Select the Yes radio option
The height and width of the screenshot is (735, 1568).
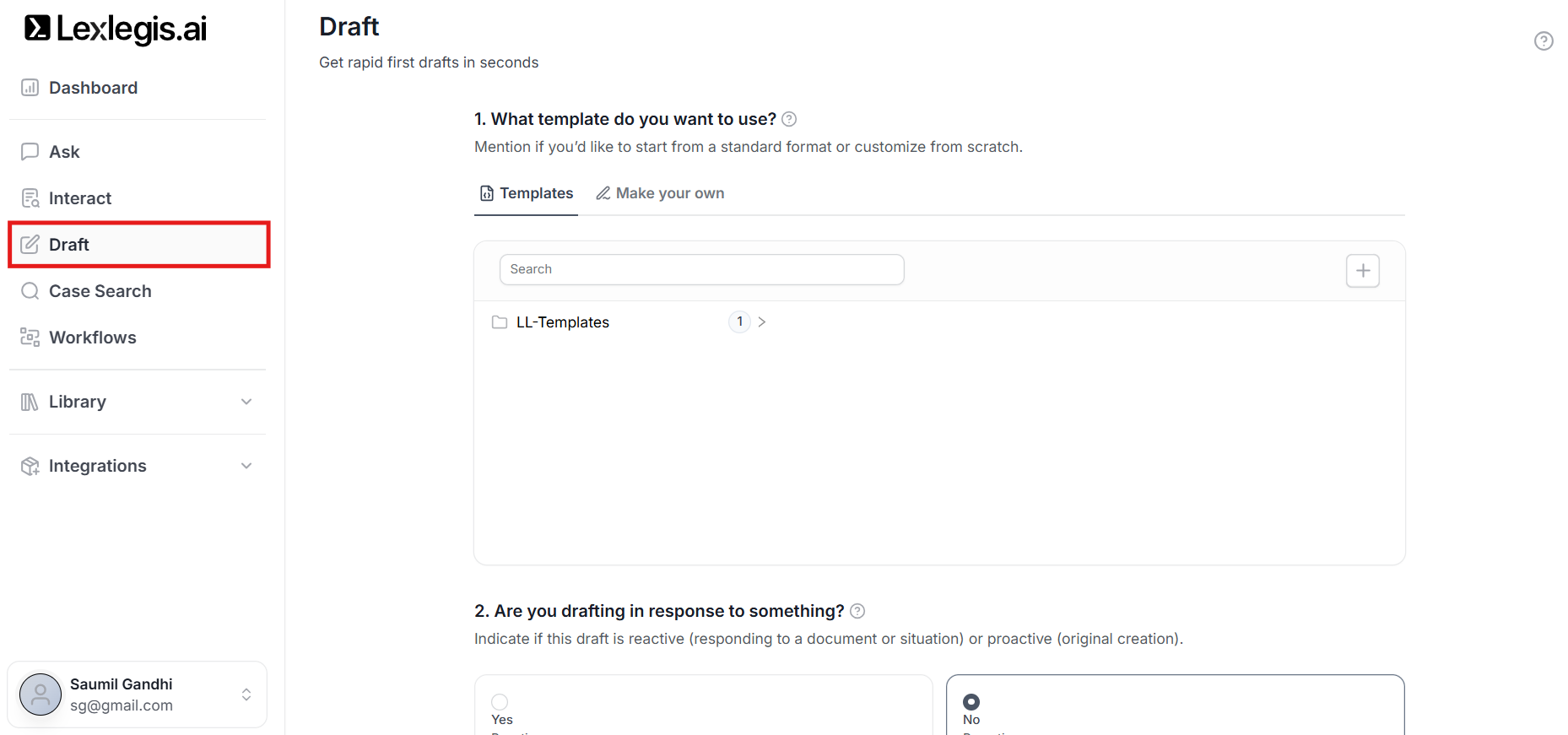(500, 702)
